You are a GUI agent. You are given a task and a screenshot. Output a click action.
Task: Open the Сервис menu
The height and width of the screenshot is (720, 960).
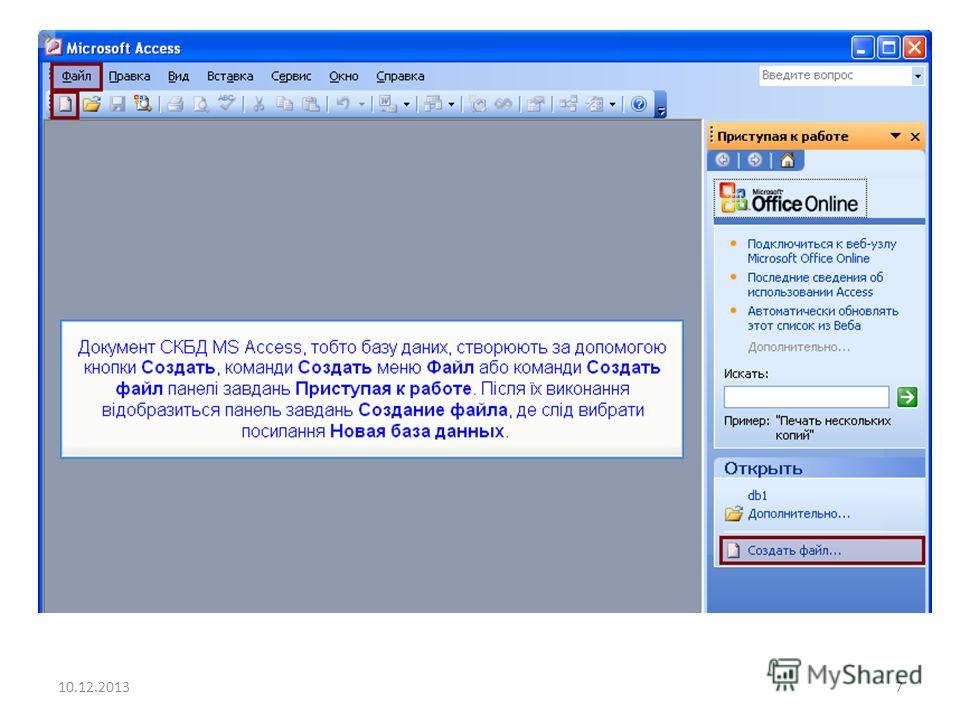(x=291, y=77)
